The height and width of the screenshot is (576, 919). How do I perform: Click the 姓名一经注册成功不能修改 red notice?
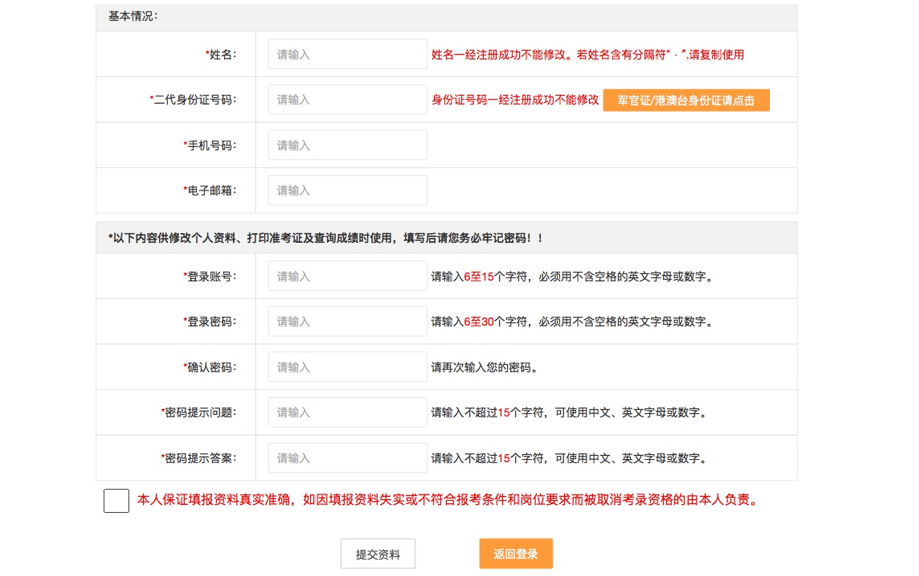tap(587, 55)
